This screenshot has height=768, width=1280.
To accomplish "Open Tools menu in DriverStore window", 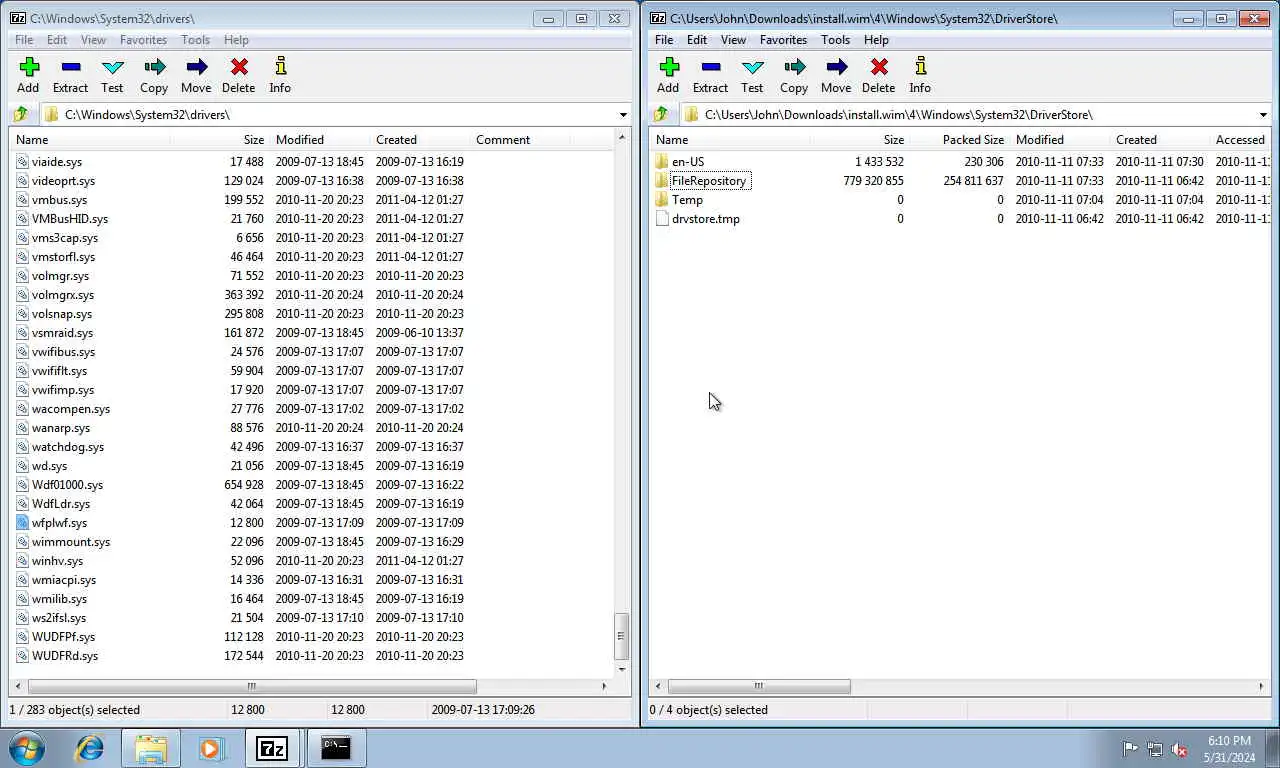I will (835, 40).
